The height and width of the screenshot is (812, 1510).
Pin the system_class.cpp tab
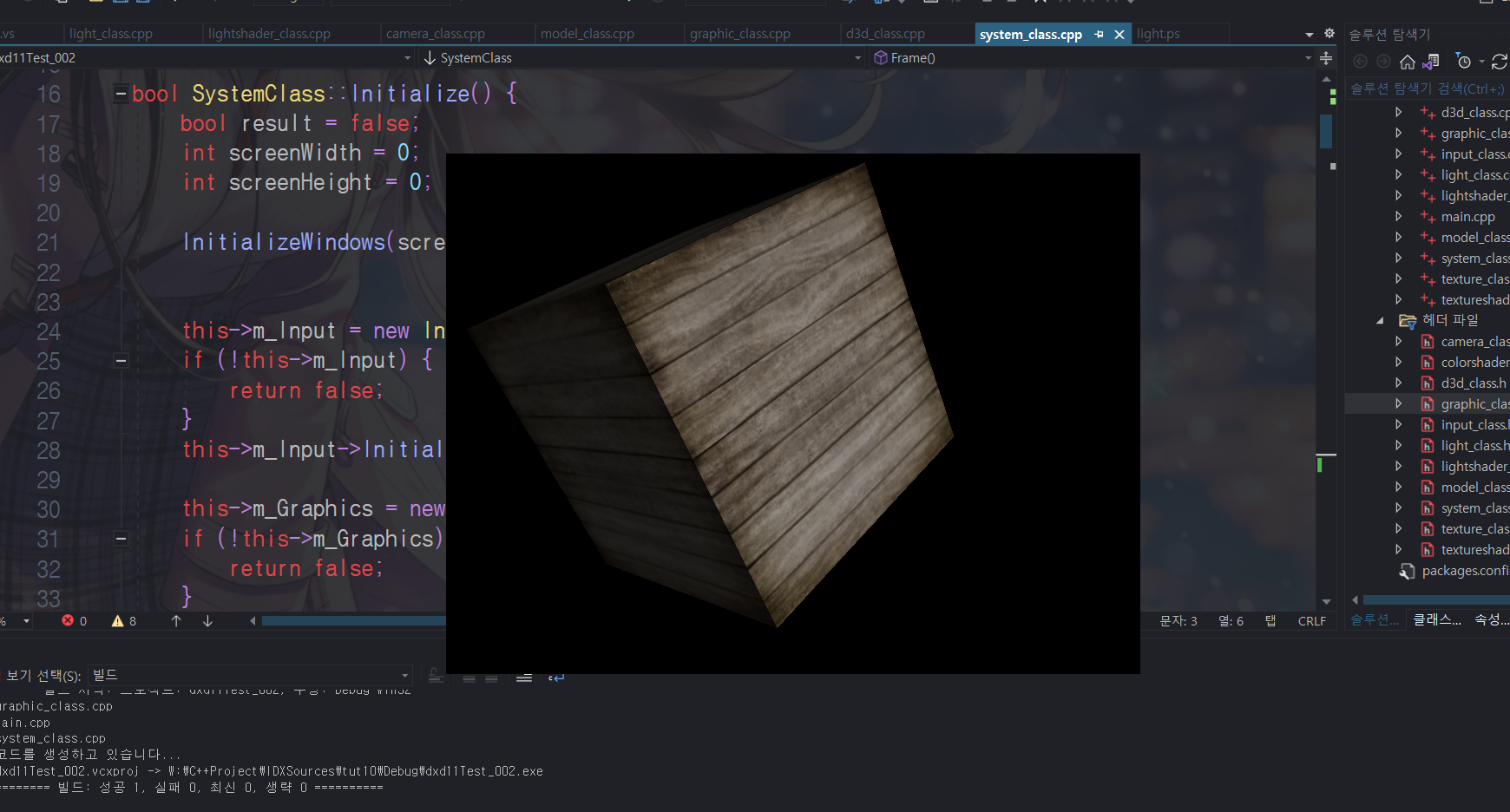(1099, 34)
